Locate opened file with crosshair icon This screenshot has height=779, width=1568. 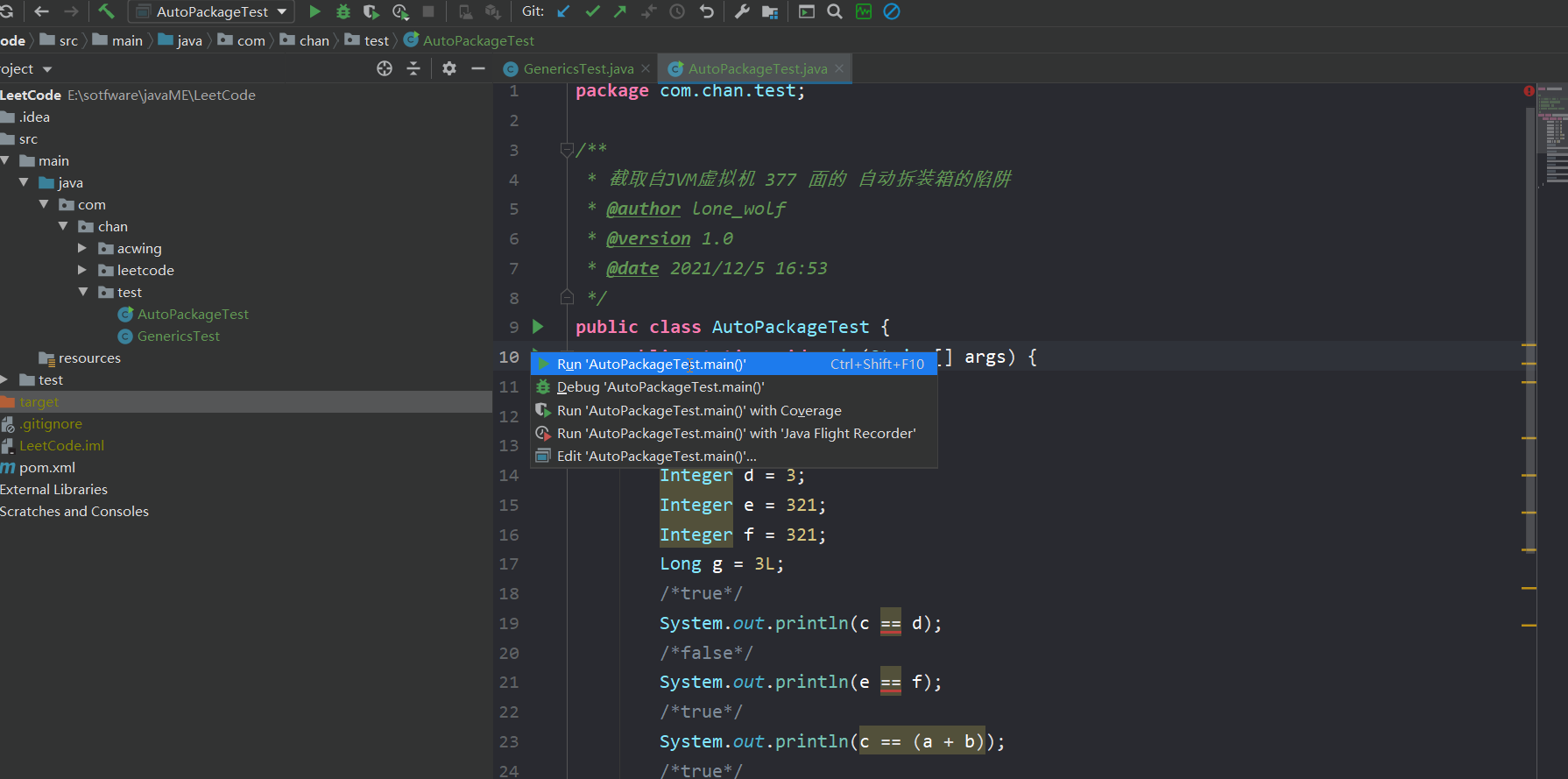[385, 68]
